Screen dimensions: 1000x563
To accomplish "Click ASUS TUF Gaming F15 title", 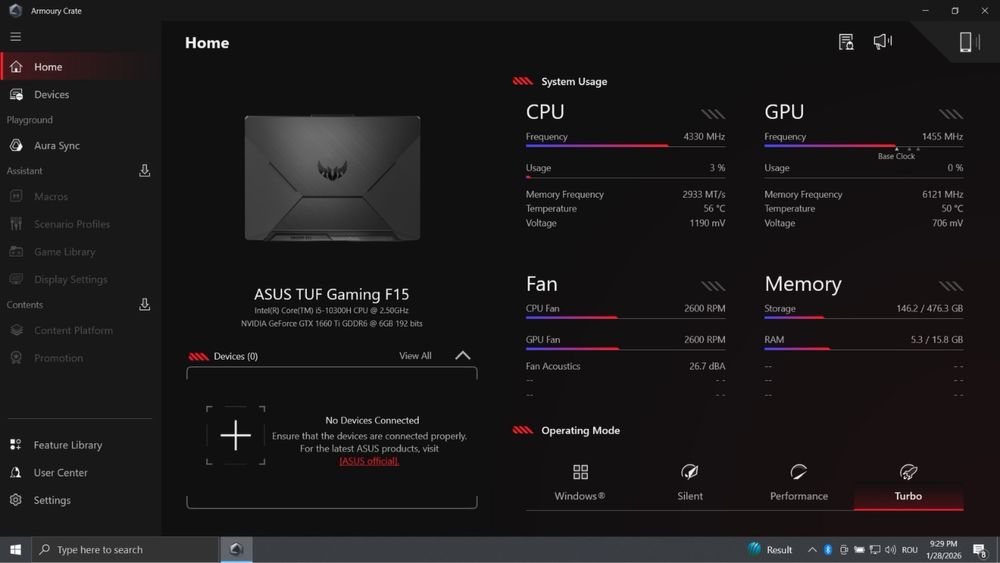I will [332, 294].
